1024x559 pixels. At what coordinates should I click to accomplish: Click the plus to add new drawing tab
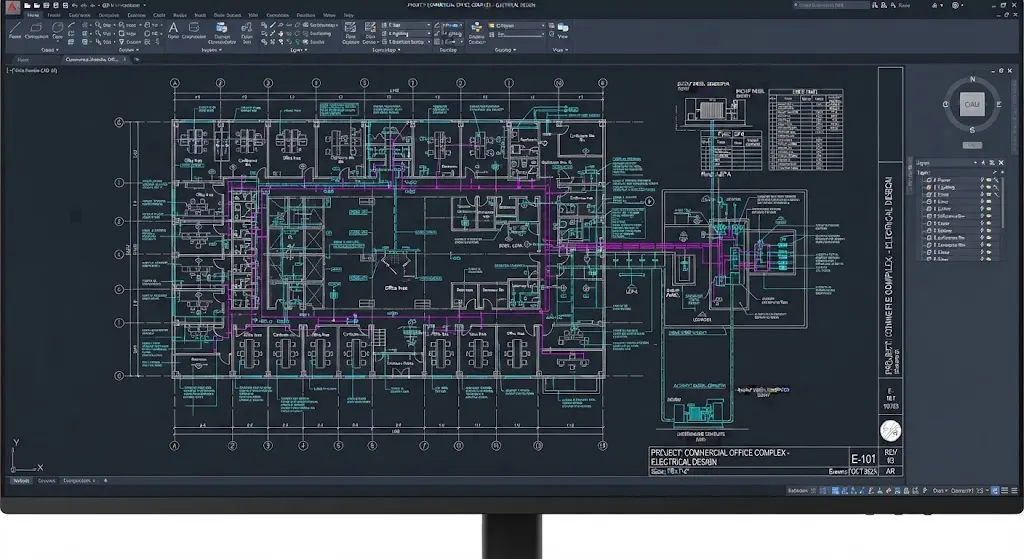[136, 59]
